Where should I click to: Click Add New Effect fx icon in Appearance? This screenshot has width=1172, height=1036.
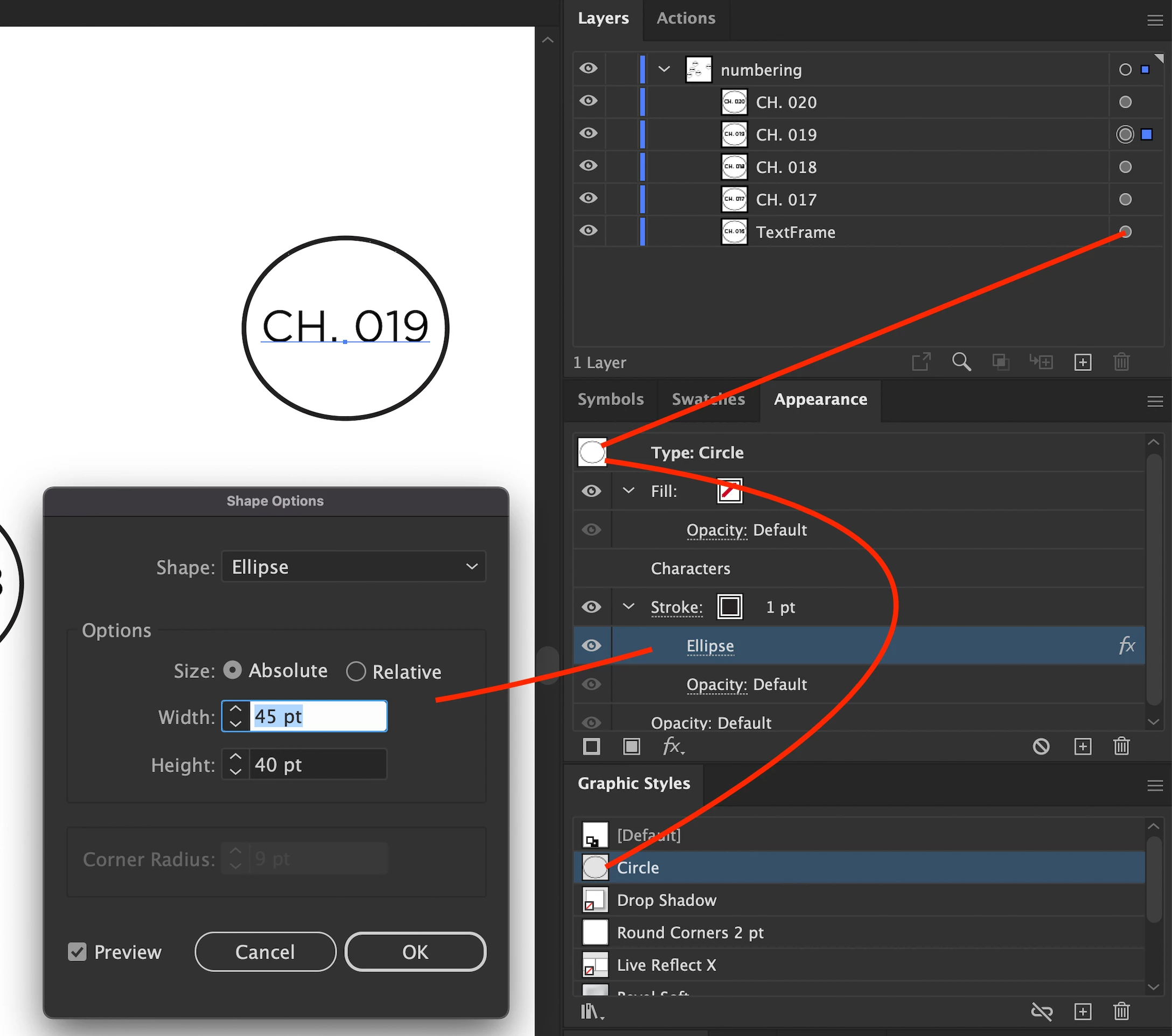point(672,746)
